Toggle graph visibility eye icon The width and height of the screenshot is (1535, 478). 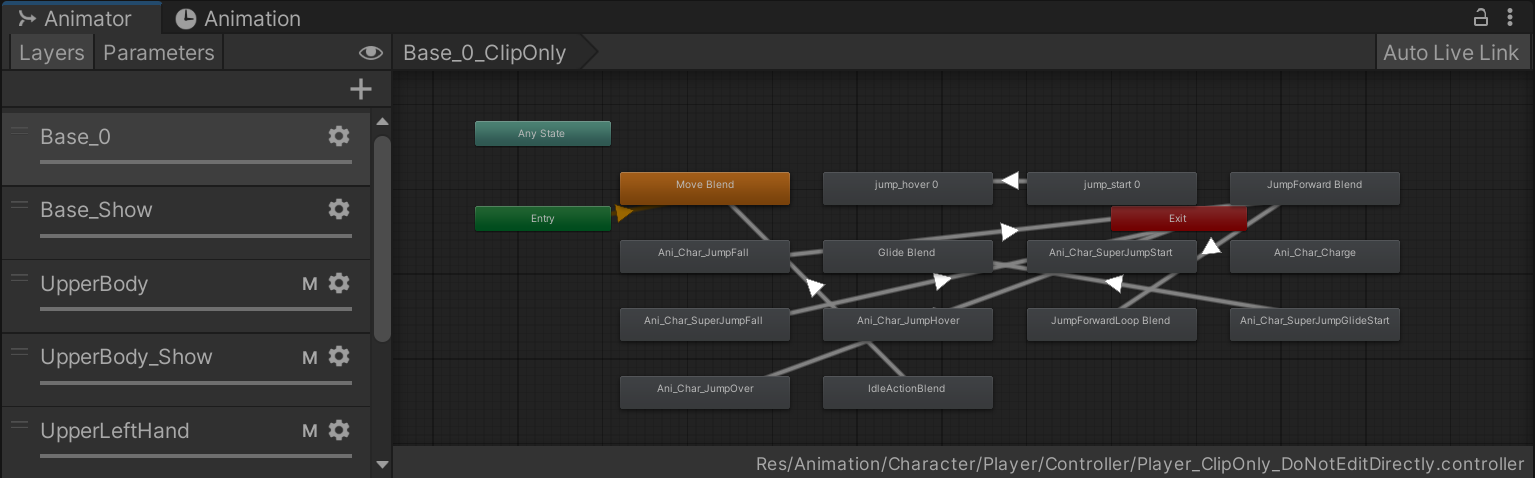371,53
